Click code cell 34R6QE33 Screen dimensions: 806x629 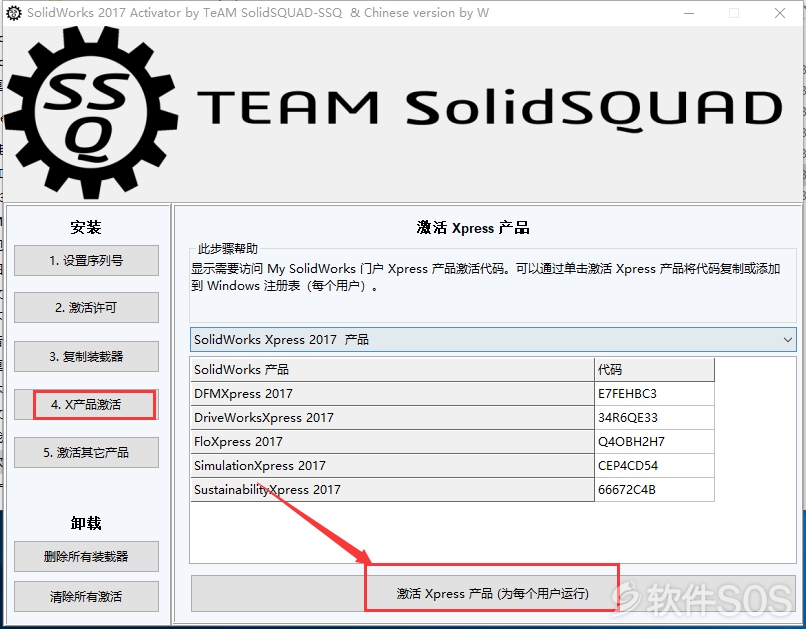pos(654,418)
